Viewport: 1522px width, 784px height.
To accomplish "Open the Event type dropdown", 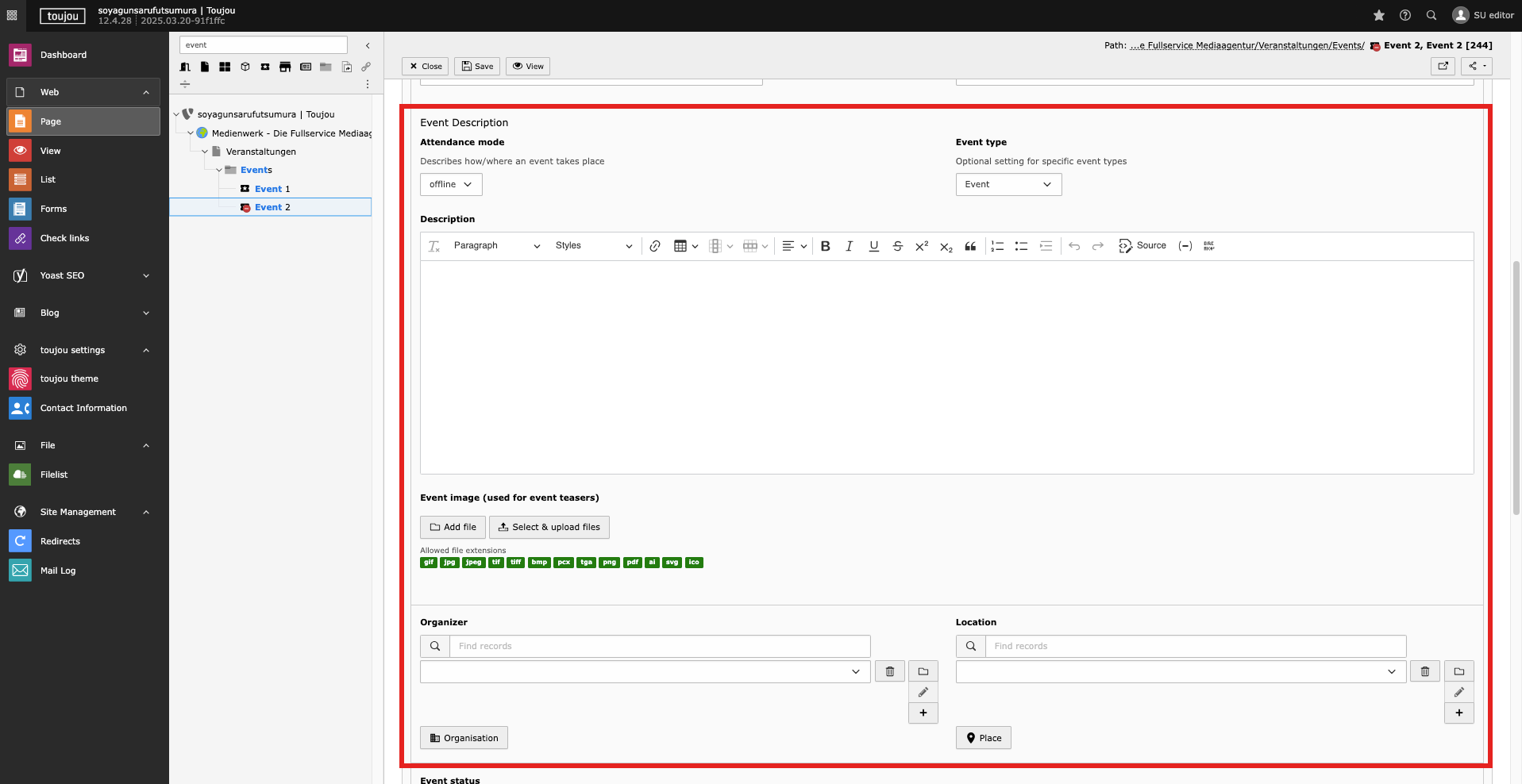I will (1008, 184).
